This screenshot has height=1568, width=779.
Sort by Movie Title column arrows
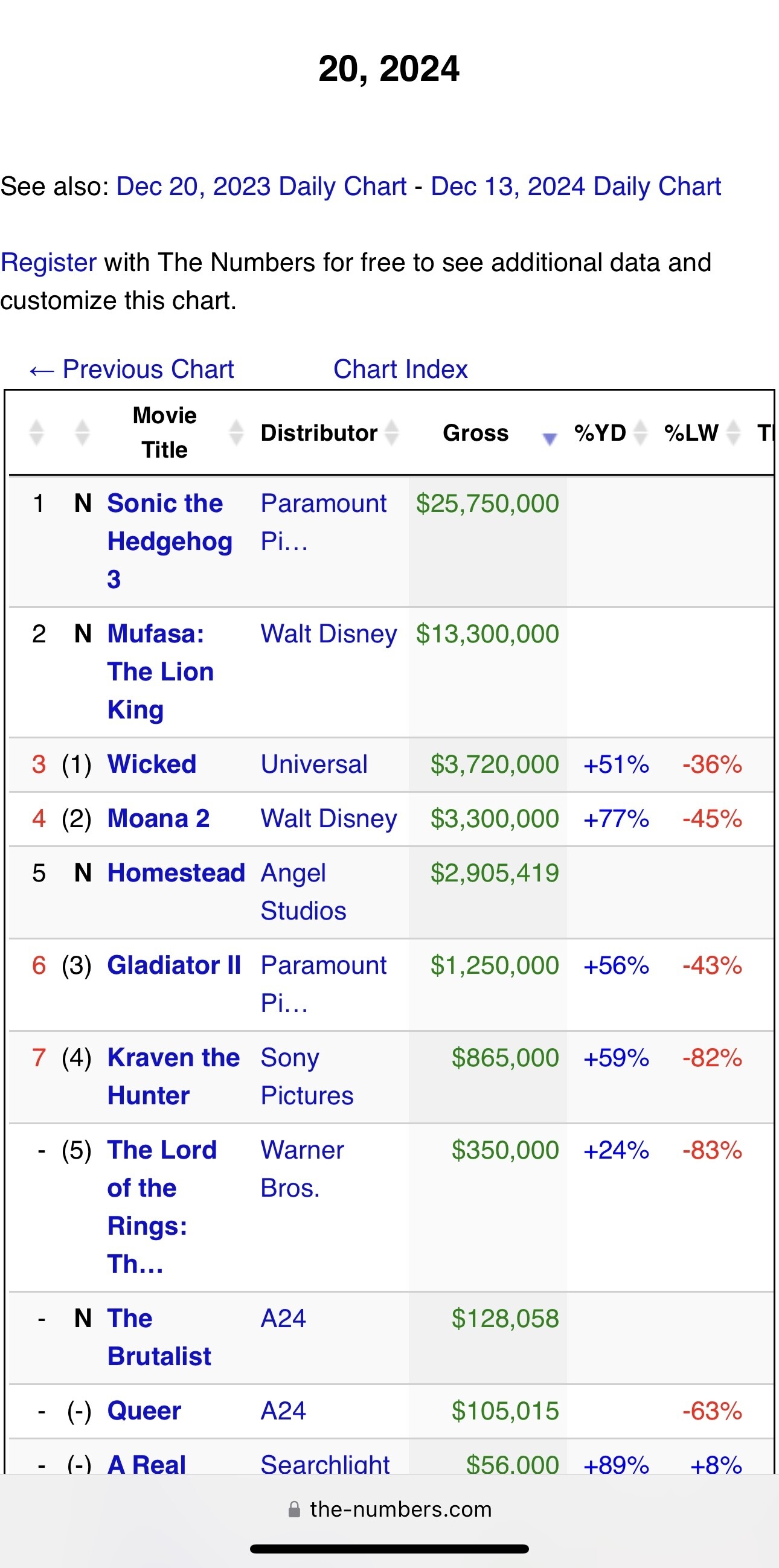tap(236, 432)
